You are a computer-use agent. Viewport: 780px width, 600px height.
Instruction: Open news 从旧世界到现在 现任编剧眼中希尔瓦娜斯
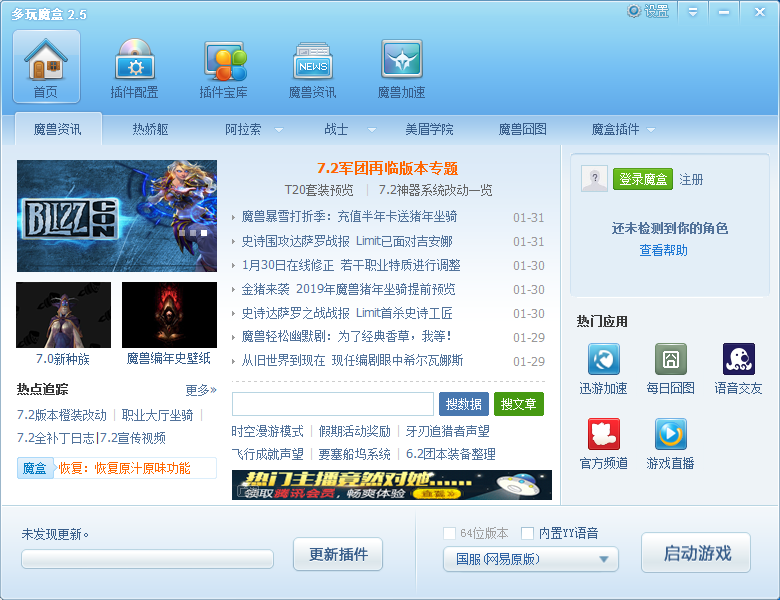click(352, 361)
